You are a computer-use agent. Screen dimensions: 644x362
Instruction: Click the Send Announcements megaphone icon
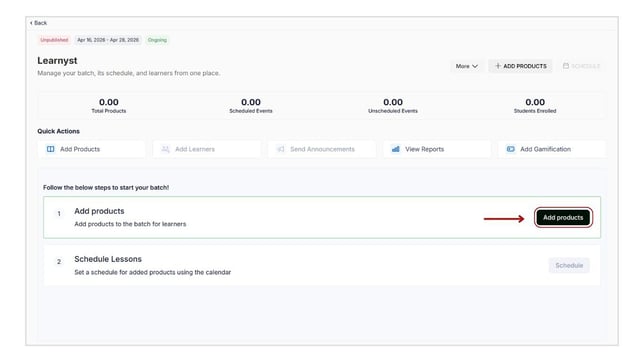click(281, 149)
